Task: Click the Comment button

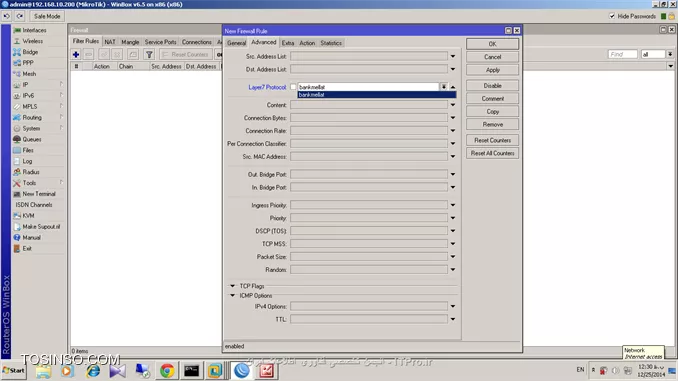Action: click(493, 99)
